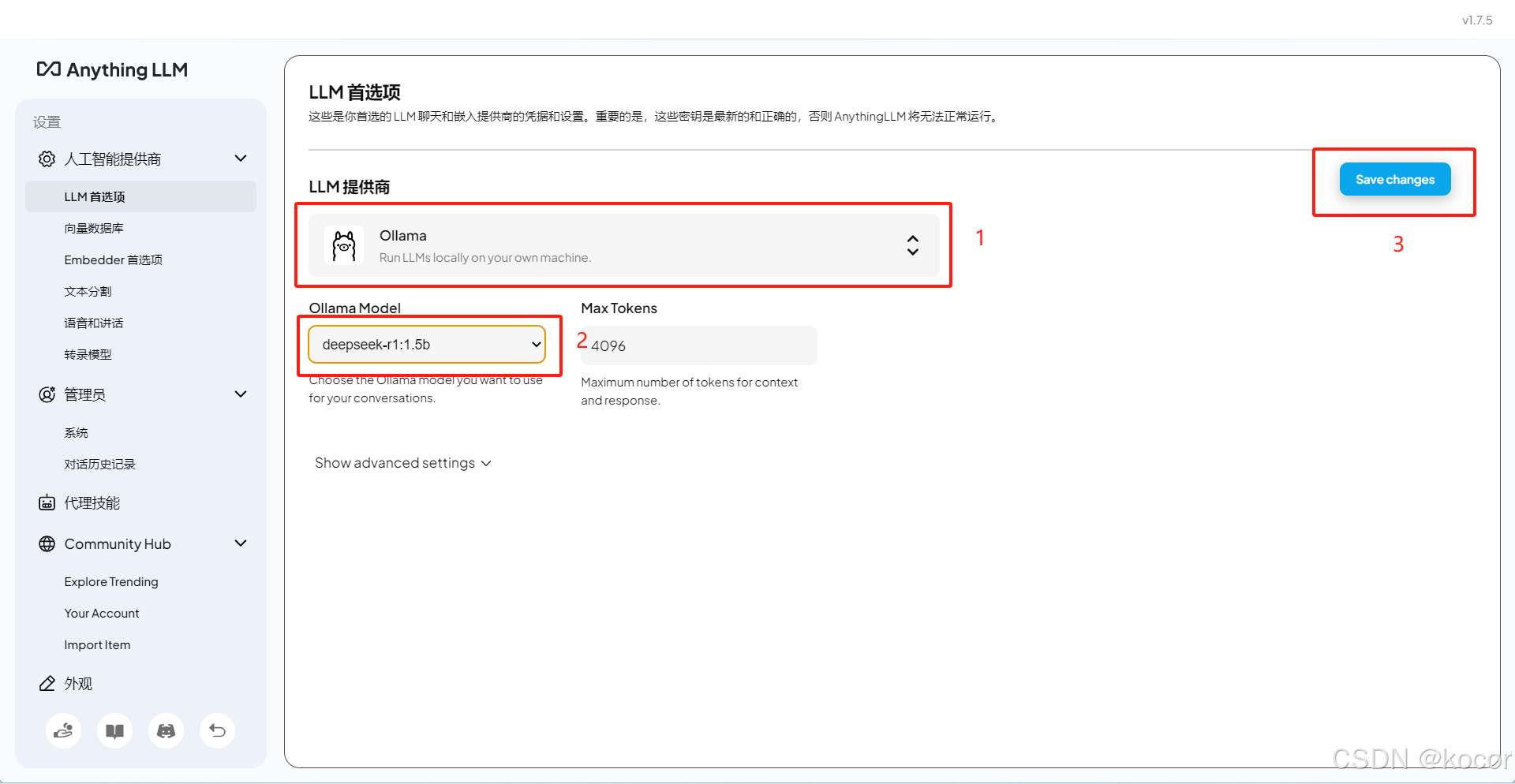Viewport: 1515px width, 784px height.
Task: Open the Ollama LLM provider selector
Action: 624,245
